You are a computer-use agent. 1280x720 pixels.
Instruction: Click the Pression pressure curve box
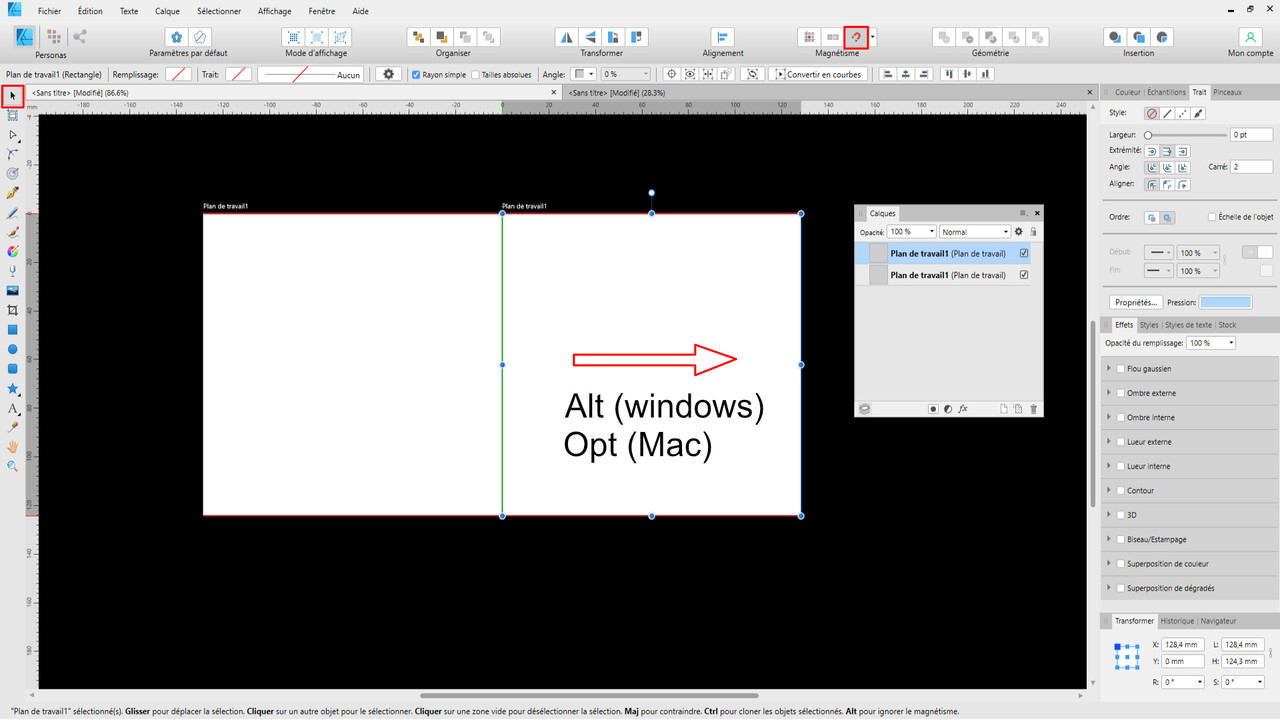coord(1225,302)
